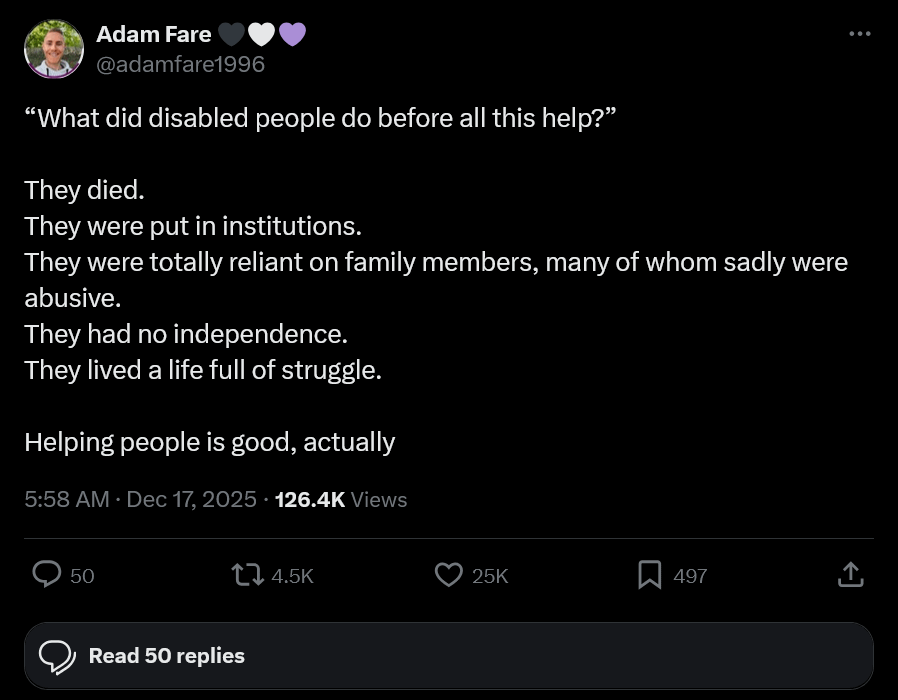Click the 25K likes count

[490, 576]
